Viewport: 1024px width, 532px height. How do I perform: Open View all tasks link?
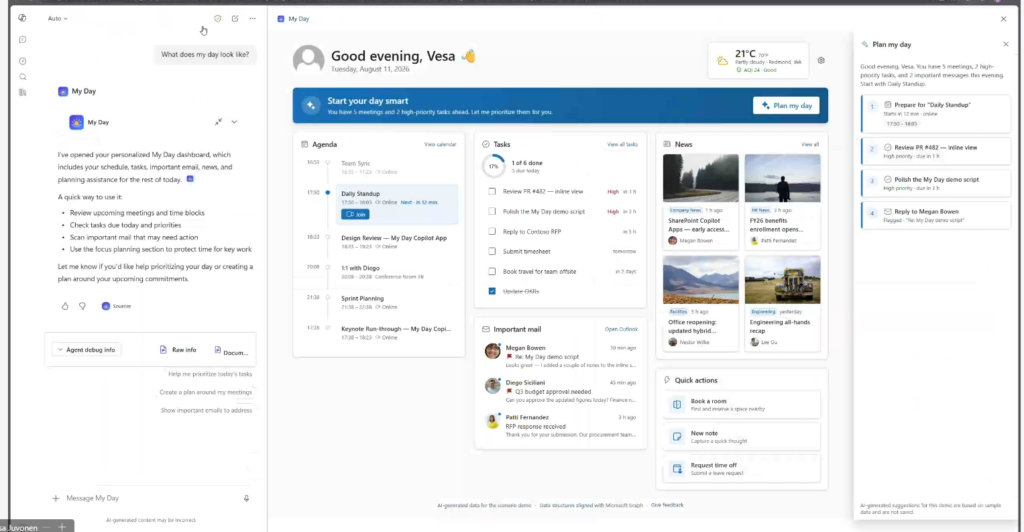pos(622,144)
